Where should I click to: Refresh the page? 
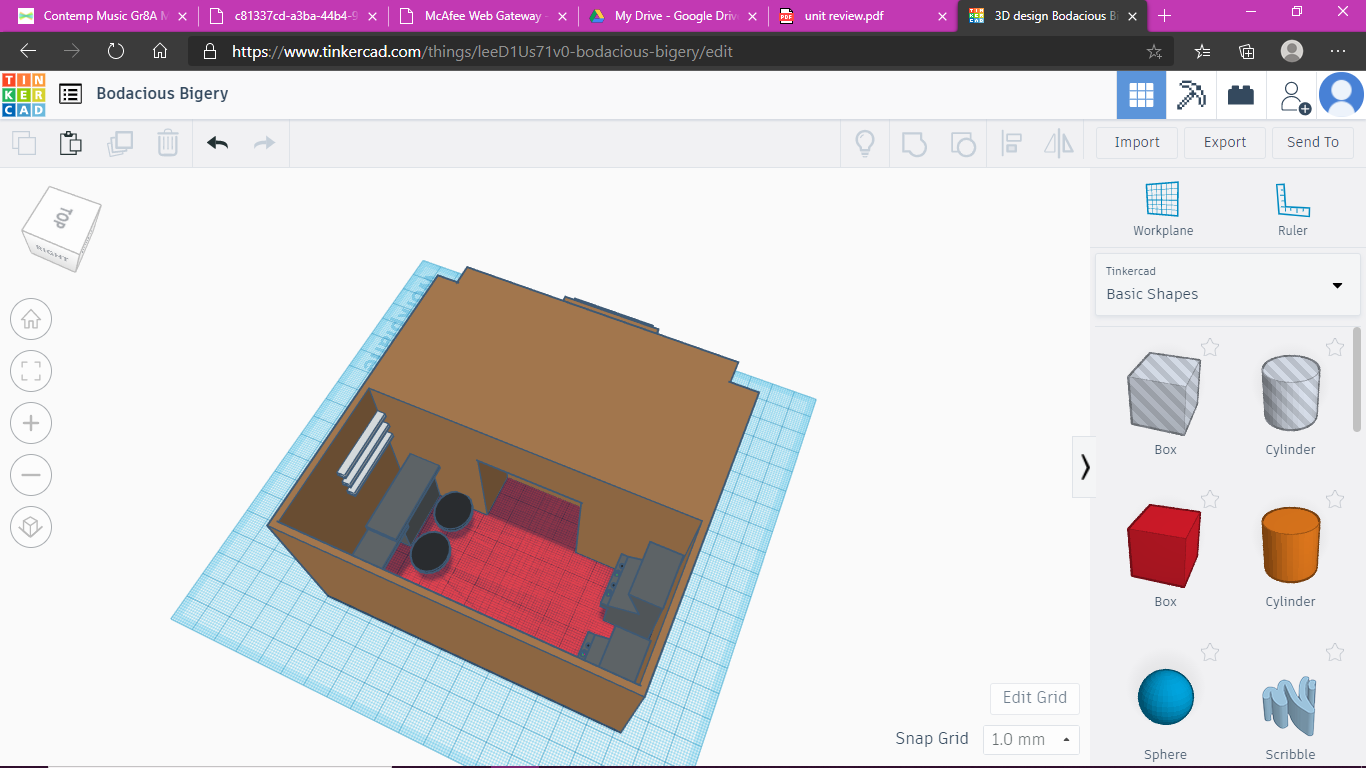click(x=116, y=52)
